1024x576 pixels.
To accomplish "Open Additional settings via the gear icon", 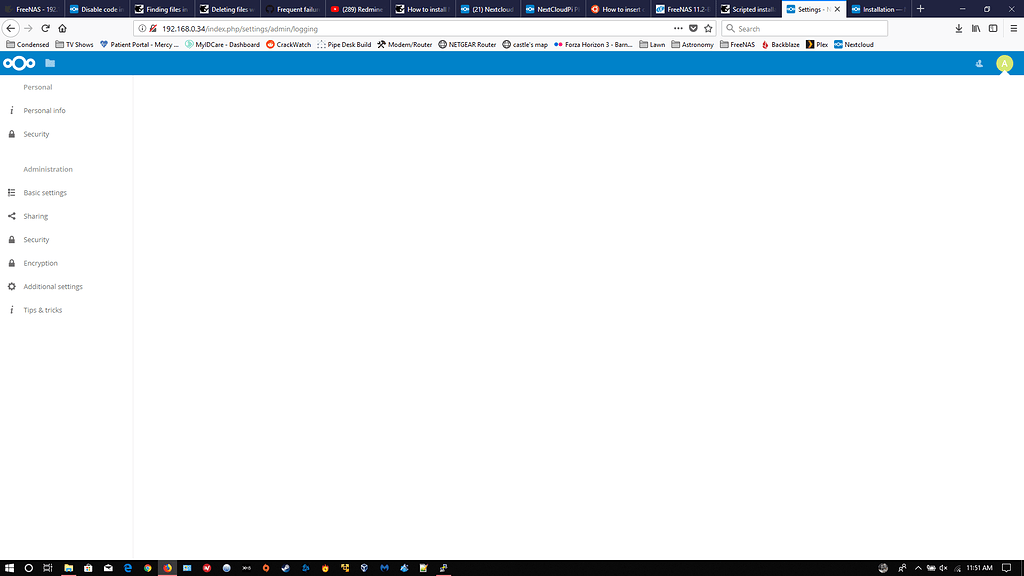I will [x=11, y=286].
